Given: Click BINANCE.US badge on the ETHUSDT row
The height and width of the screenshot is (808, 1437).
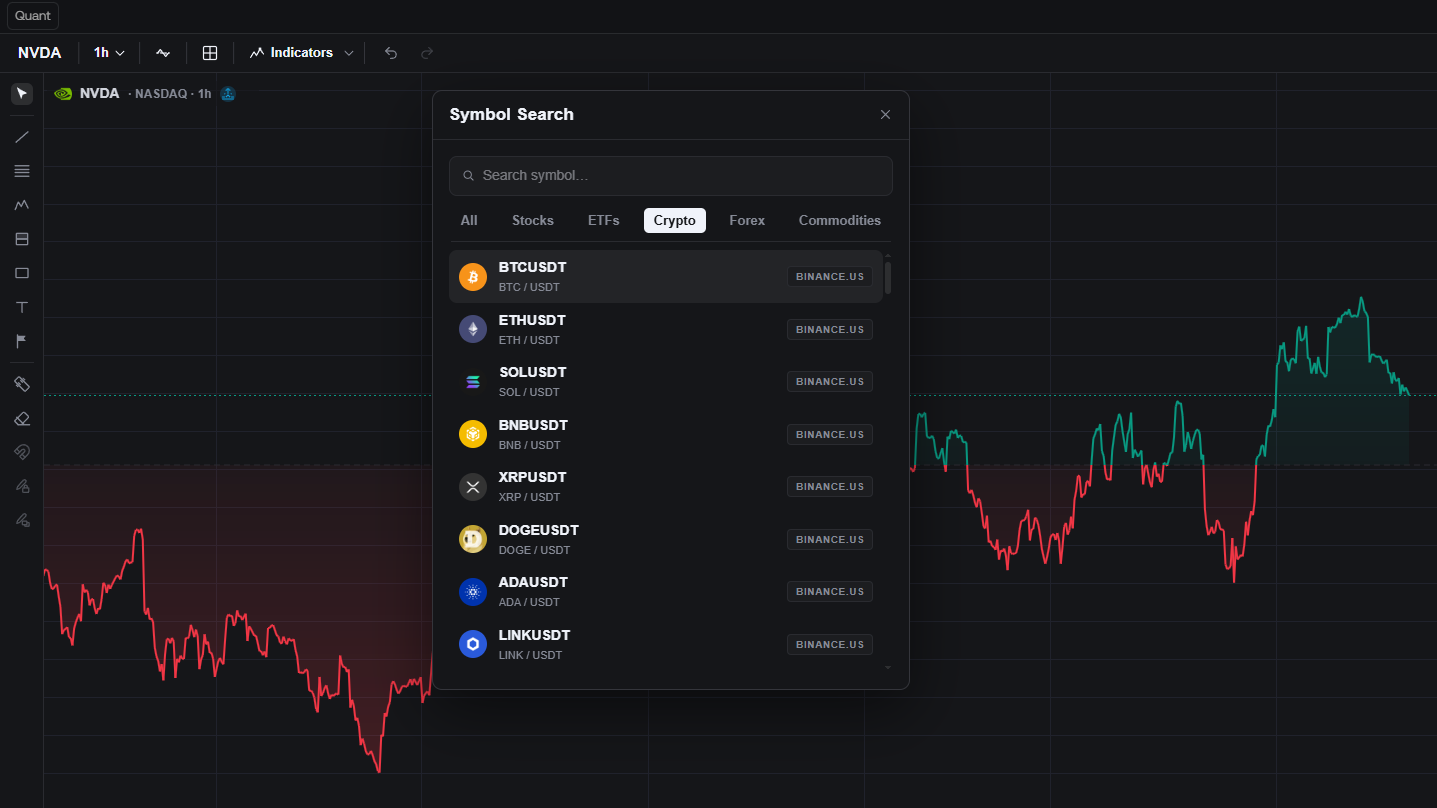Looking at the screenshot, I should point(830,329).
